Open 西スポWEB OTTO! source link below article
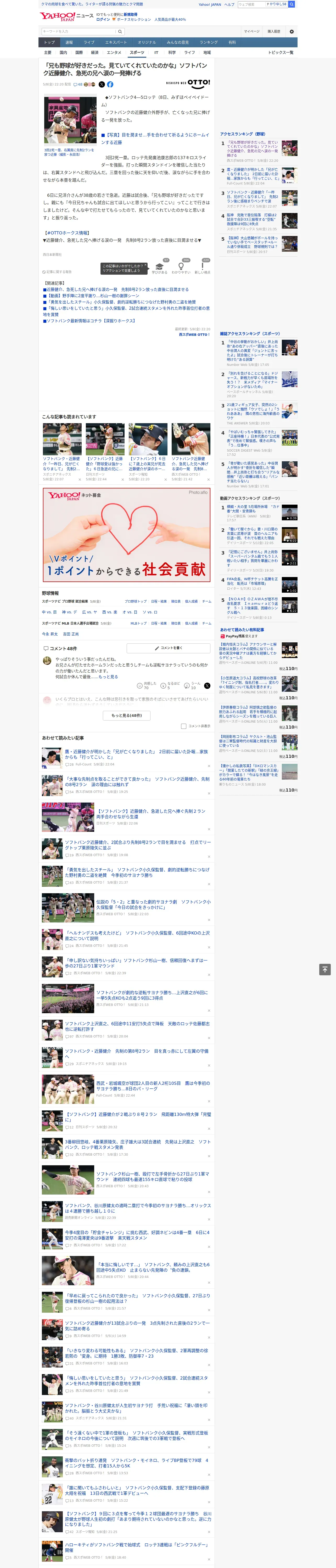Viewport: 336px width, 1568px height. point(194,335)
